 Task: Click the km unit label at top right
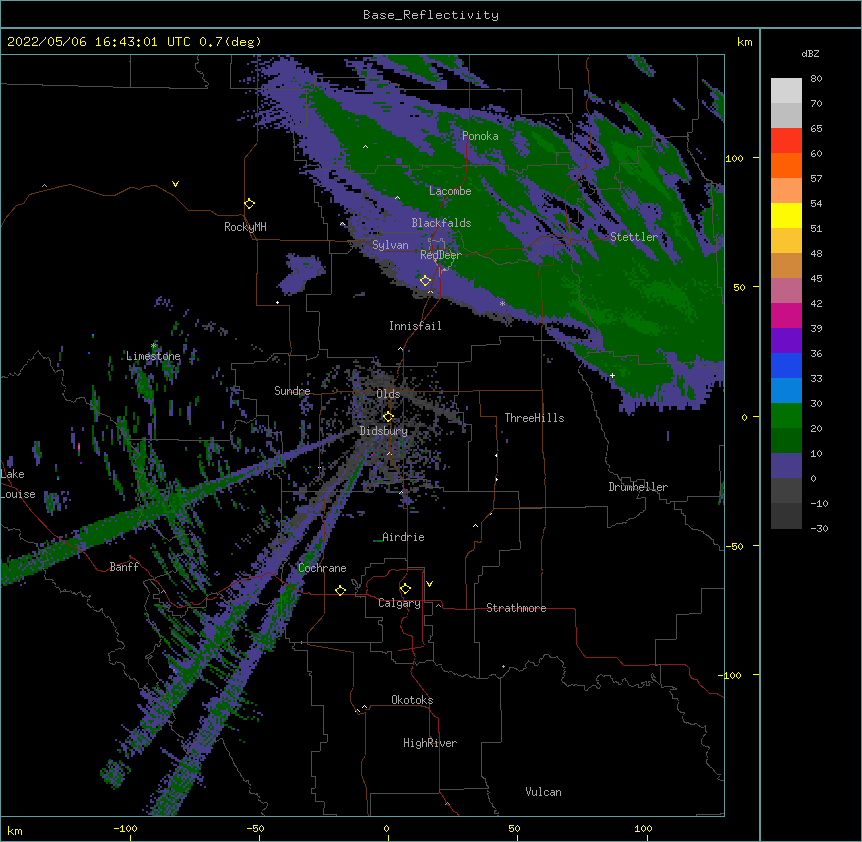[x=745, y=42]
